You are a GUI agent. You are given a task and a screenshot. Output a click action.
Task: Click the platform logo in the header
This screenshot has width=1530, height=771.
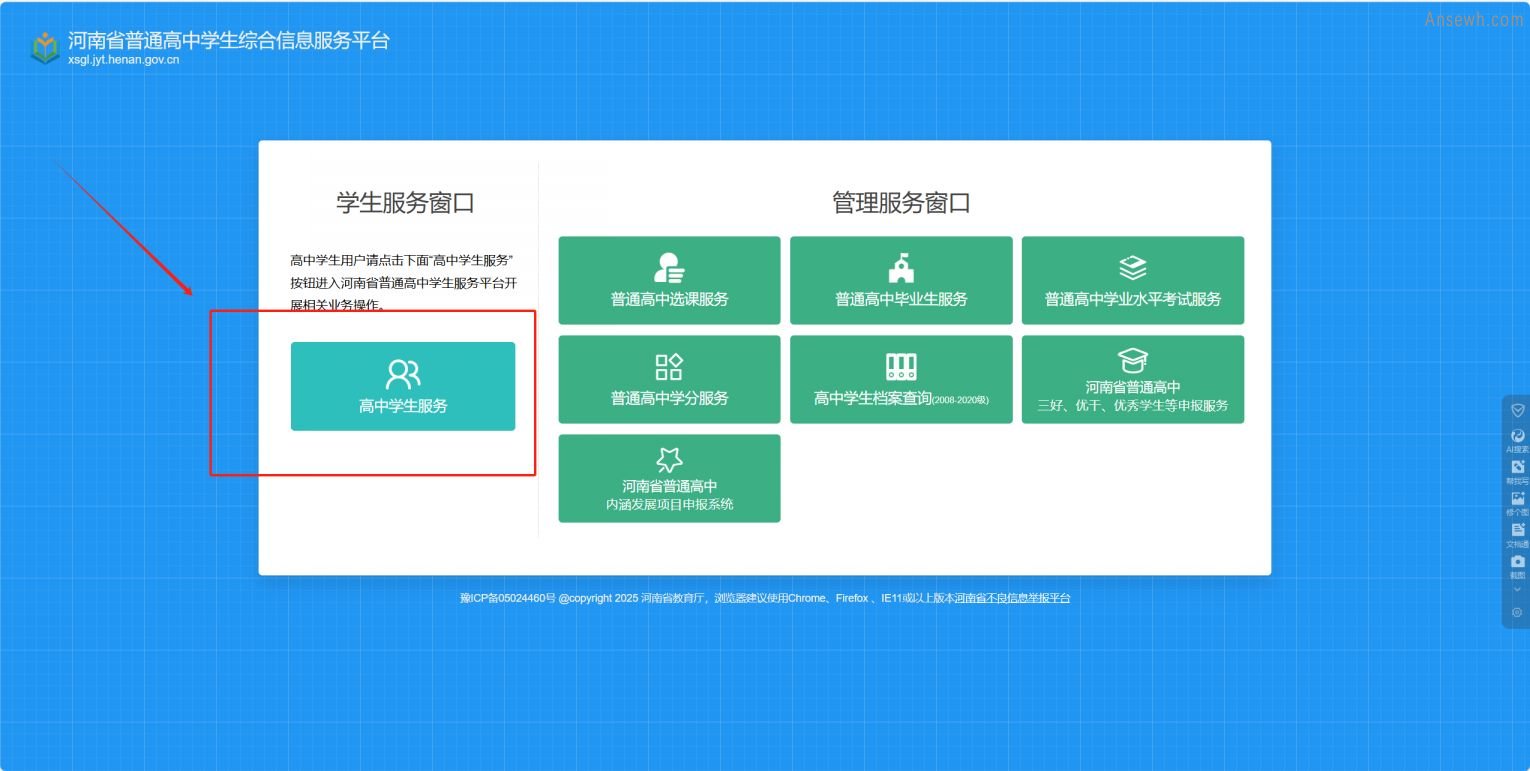click(45, 47)
